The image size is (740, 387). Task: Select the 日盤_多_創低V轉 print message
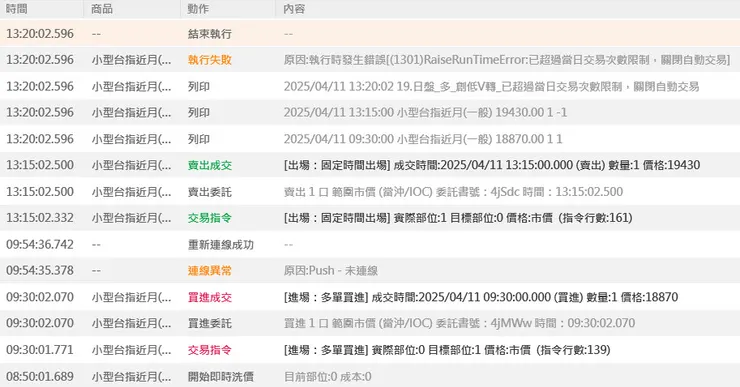[491, 86]
